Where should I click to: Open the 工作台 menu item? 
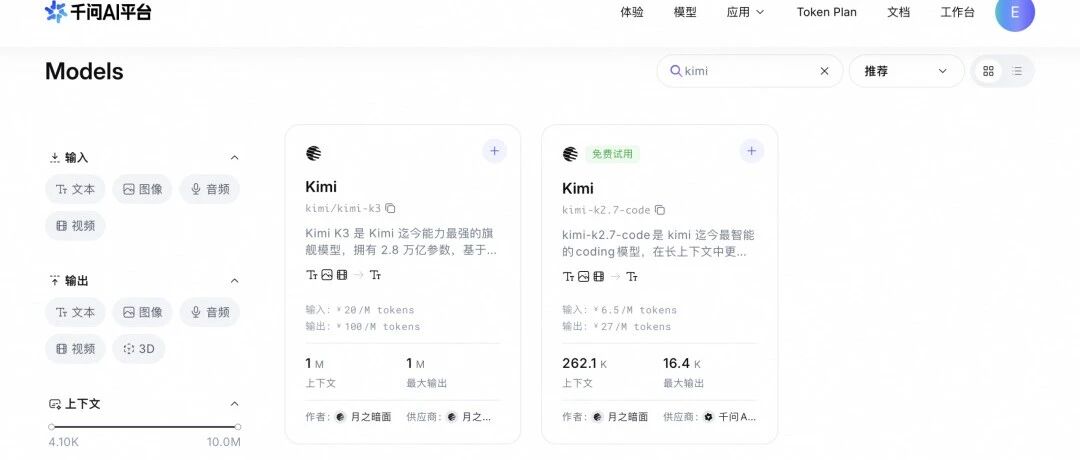(957, 12)
